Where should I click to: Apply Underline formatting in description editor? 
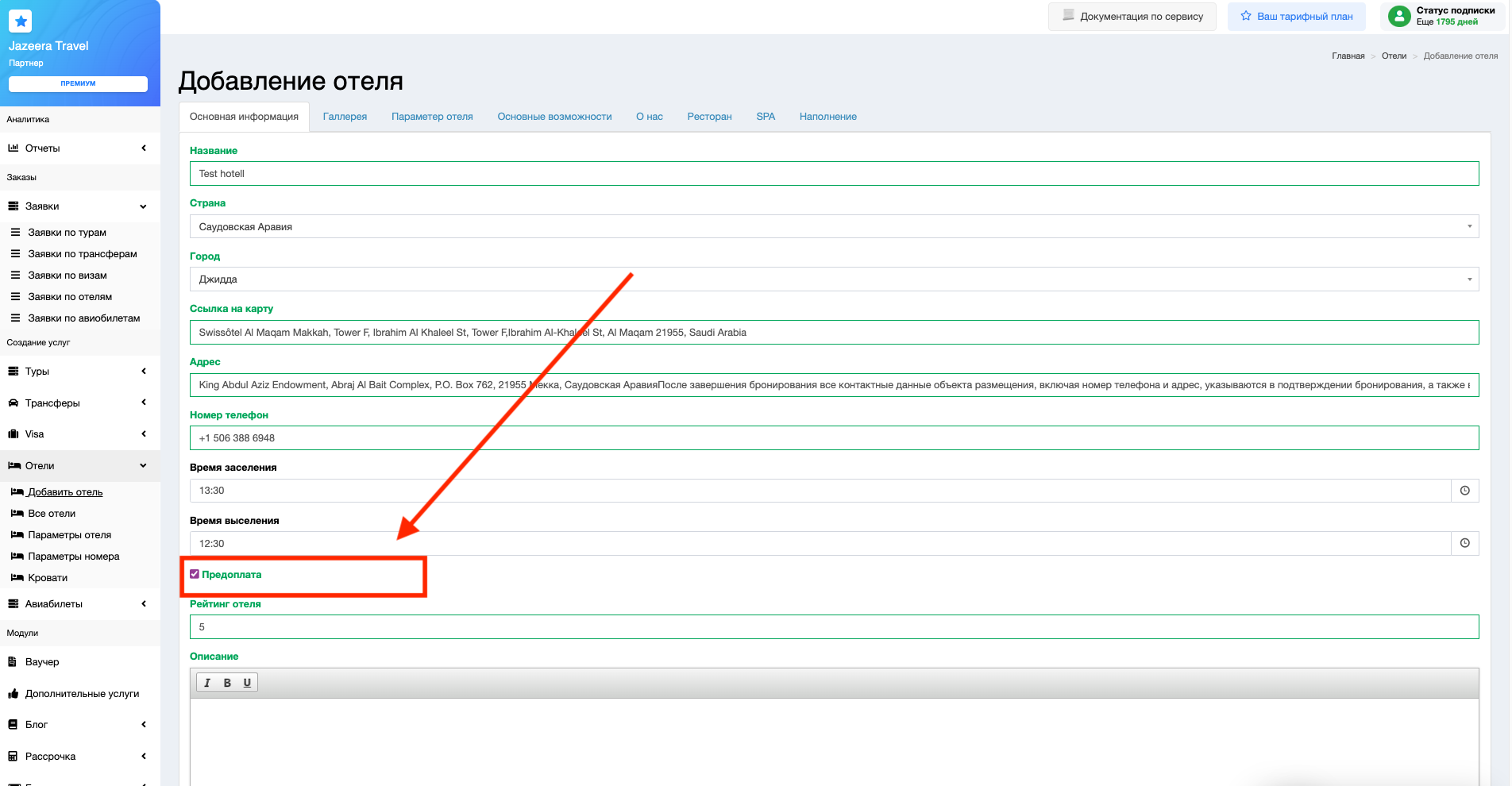coord(247,683)
